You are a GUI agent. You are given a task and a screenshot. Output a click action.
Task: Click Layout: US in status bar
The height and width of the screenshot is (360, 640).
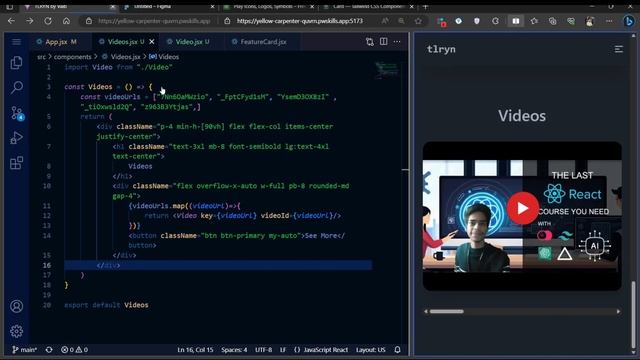[371, 350]
